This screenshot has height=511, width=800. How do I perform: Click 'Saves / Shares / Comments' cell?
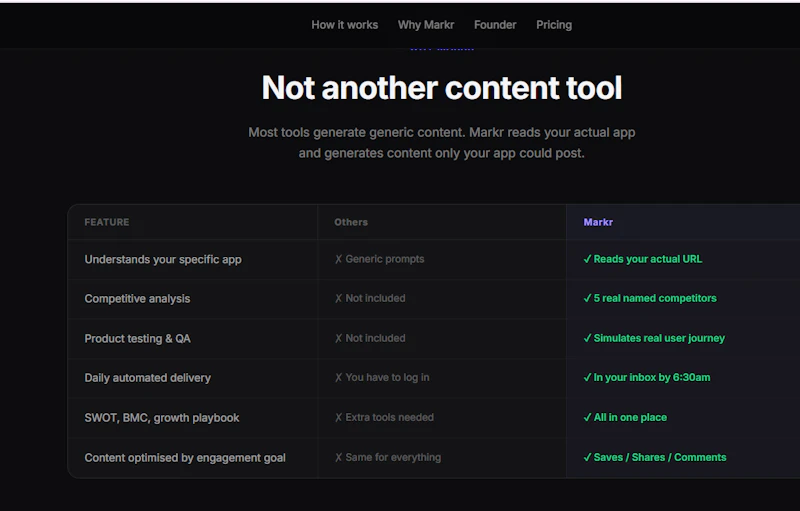[655, 457]
